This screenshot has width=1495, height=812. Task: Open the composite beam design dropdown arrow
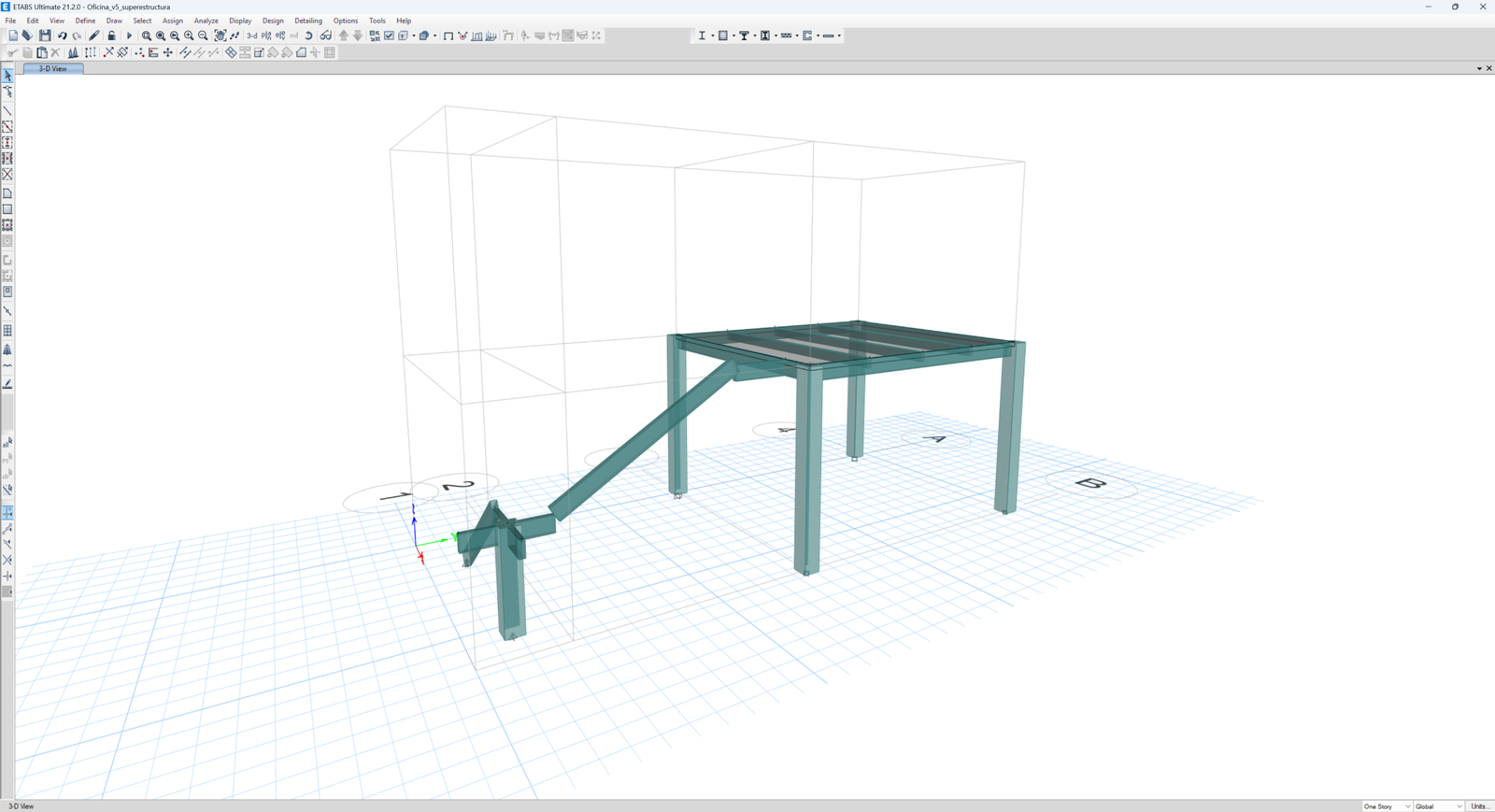pos(755,36)
